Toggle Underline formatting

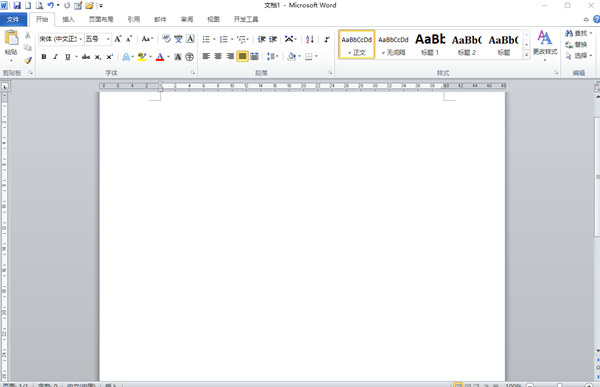[68, 57]
